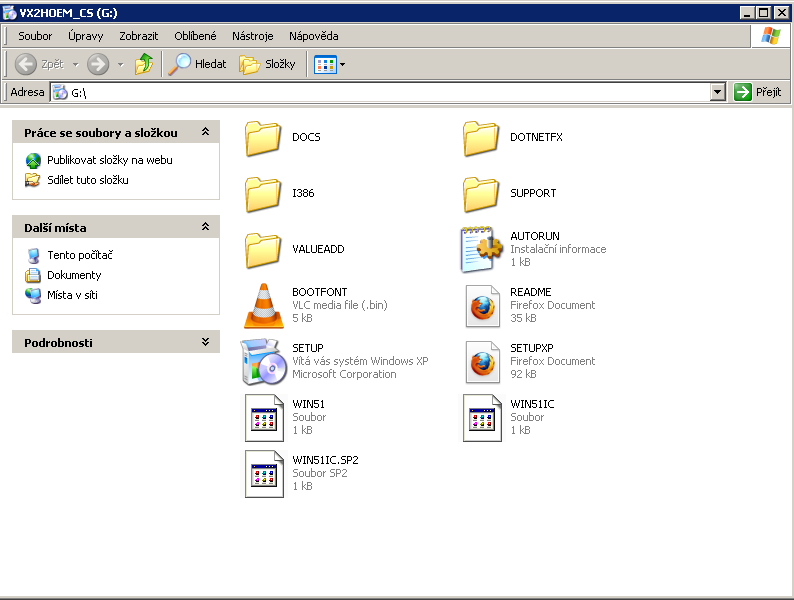Select the SETUP installer icon
Viewport: 794px width, 600px height.
[264, 361]
